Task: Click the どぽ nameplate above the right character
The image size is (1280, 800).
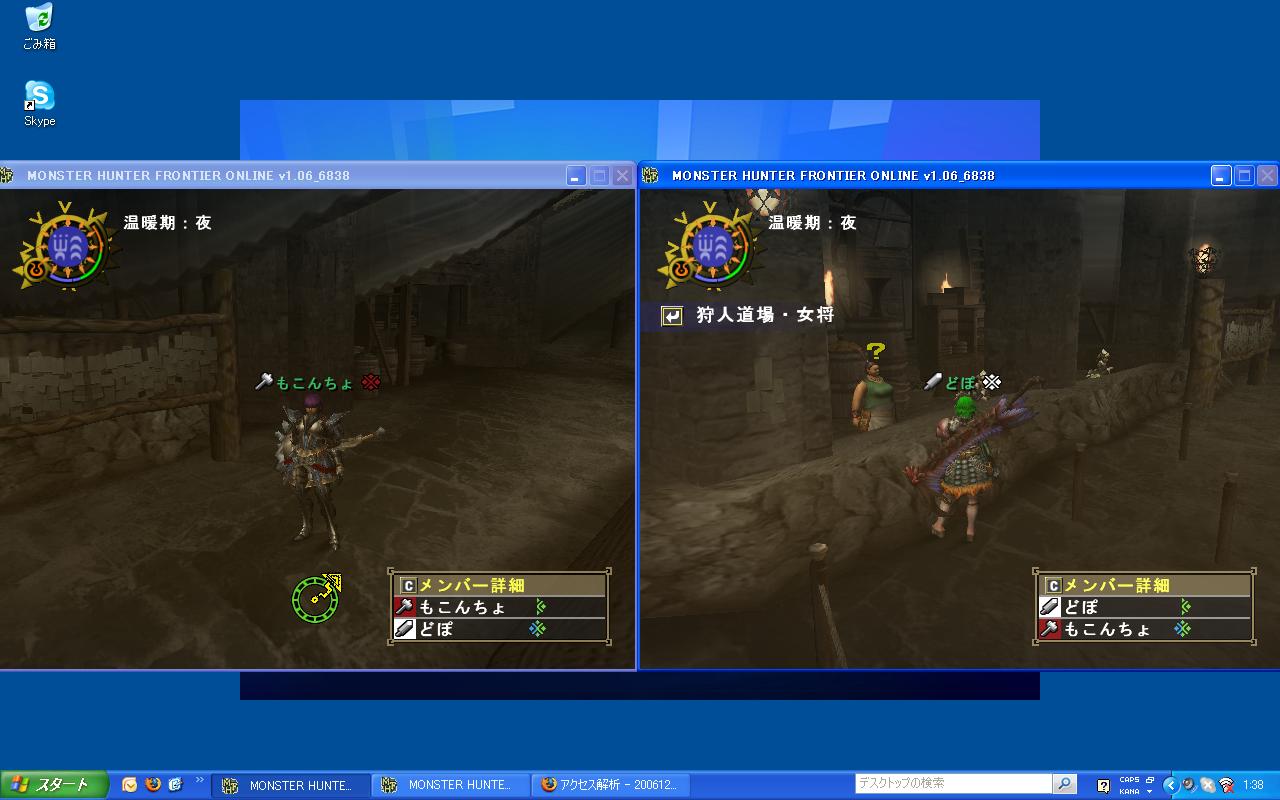Action: (960, 382)
